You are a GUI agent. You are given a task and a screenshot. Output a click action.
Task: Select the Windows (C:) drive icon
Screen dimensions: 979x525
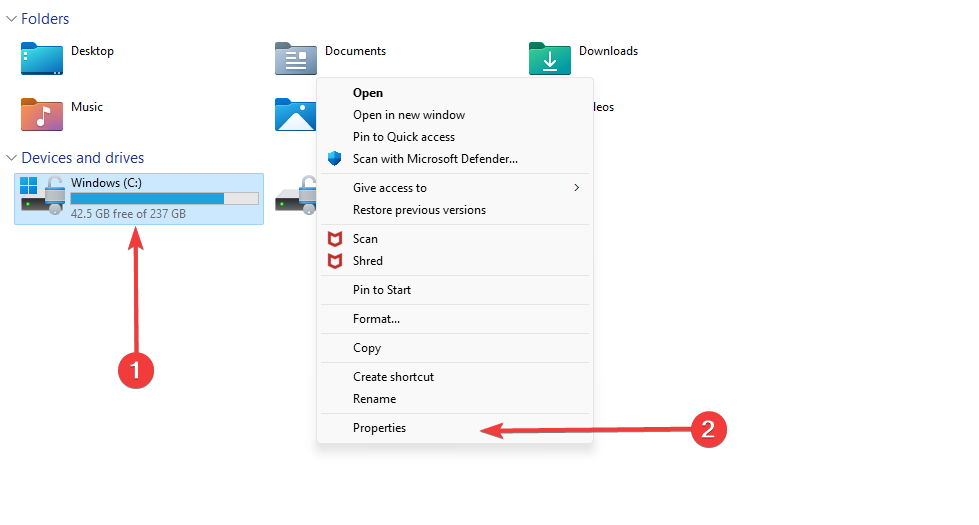[x=42, y=195]
